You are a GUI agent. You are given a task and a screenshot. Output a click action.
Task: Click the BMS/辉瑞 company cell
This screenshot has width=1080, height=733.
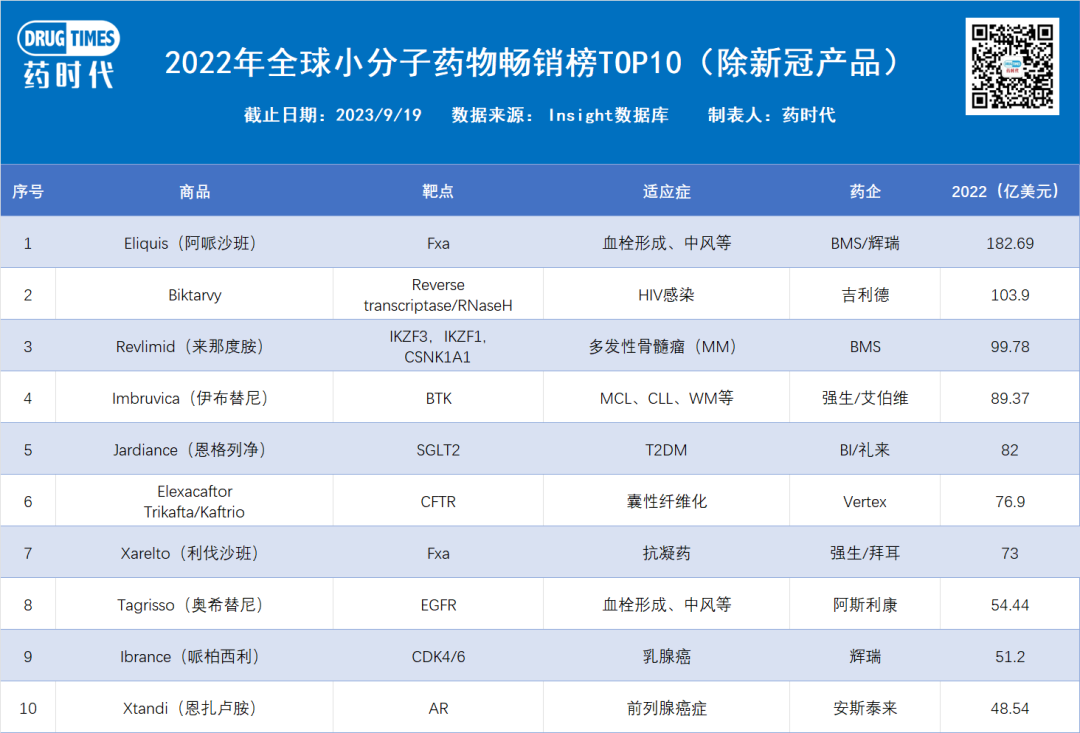(x=865, y=242)
